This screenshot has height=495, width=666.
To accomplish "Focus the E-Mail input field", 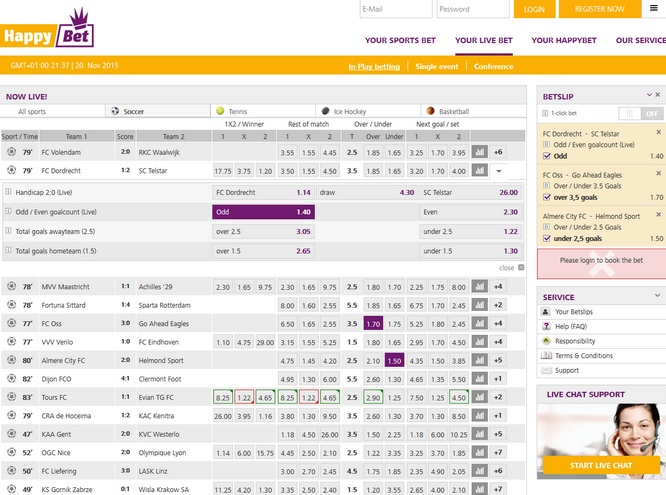I will tap(396, 9).
